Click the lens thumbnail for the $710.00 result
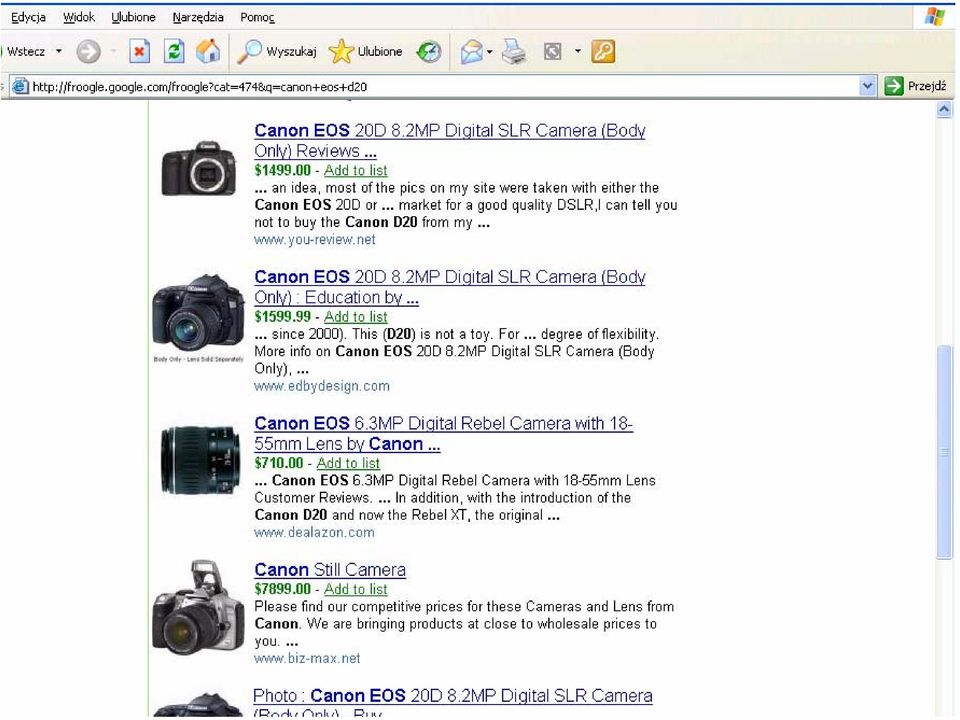Screen dimensions: 960x720 pyautogui.click(x=200, y=460)
